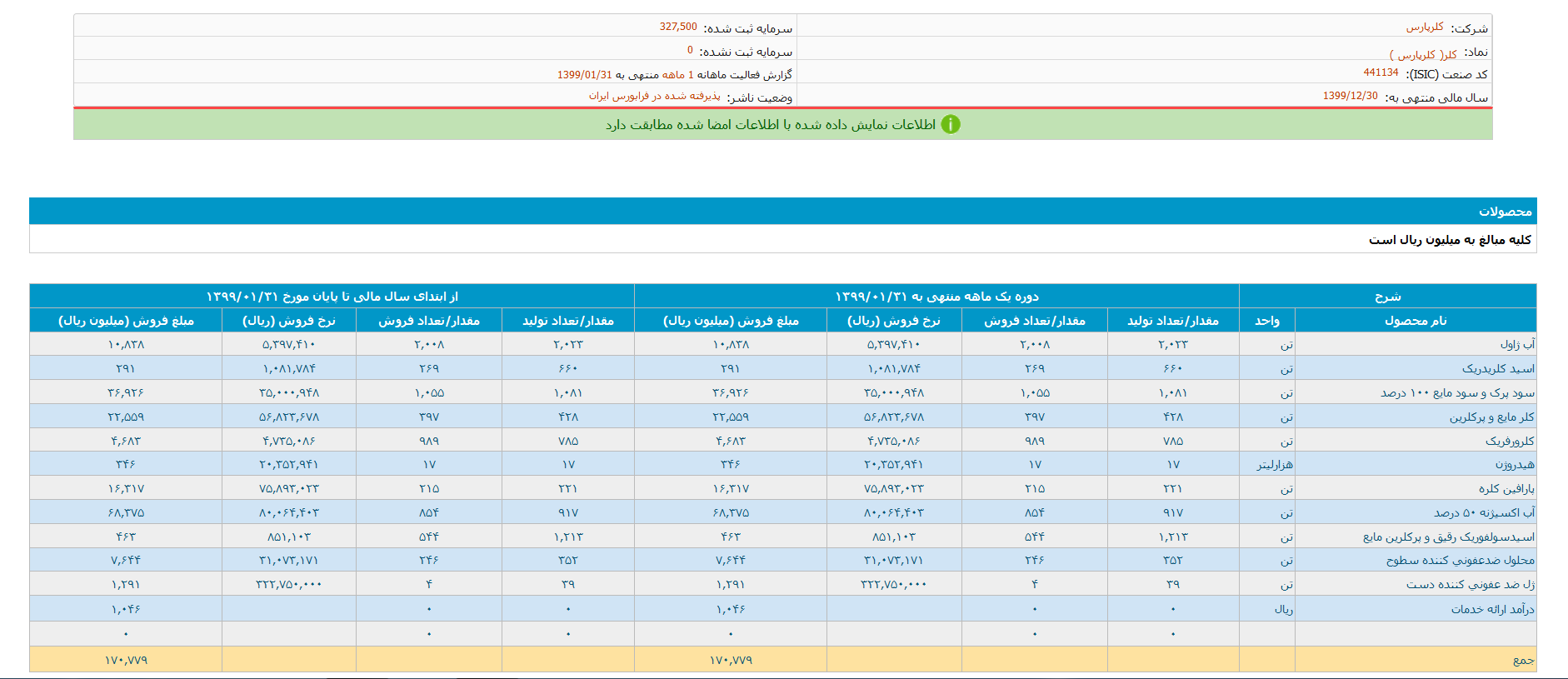Click year-to-date sales amount ۴,۶۸۳ cell

126,441
